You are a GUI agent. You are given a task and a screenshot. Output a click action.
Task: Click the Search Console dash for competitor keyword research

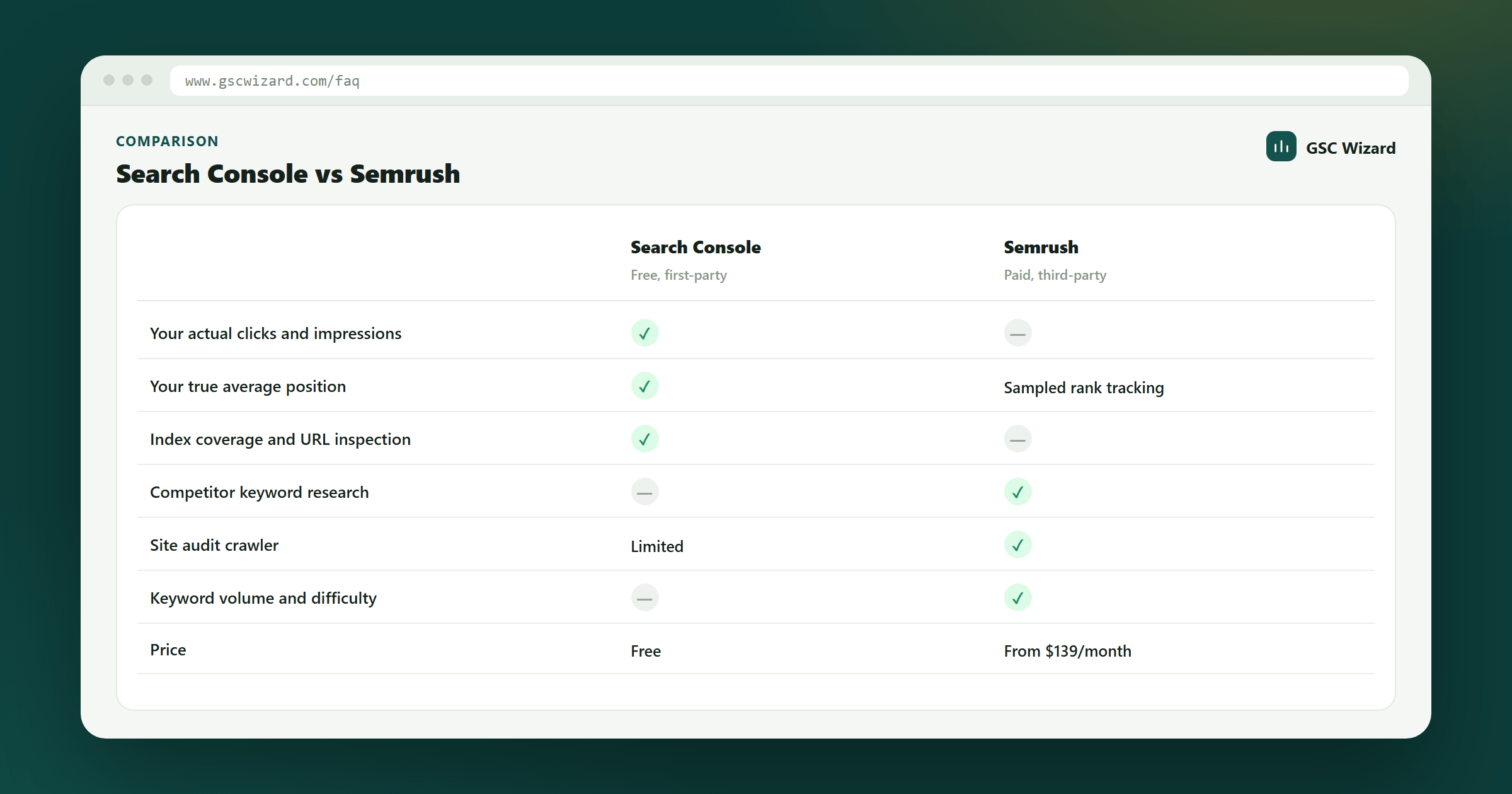pyautogui.click(x=644, y=492)
